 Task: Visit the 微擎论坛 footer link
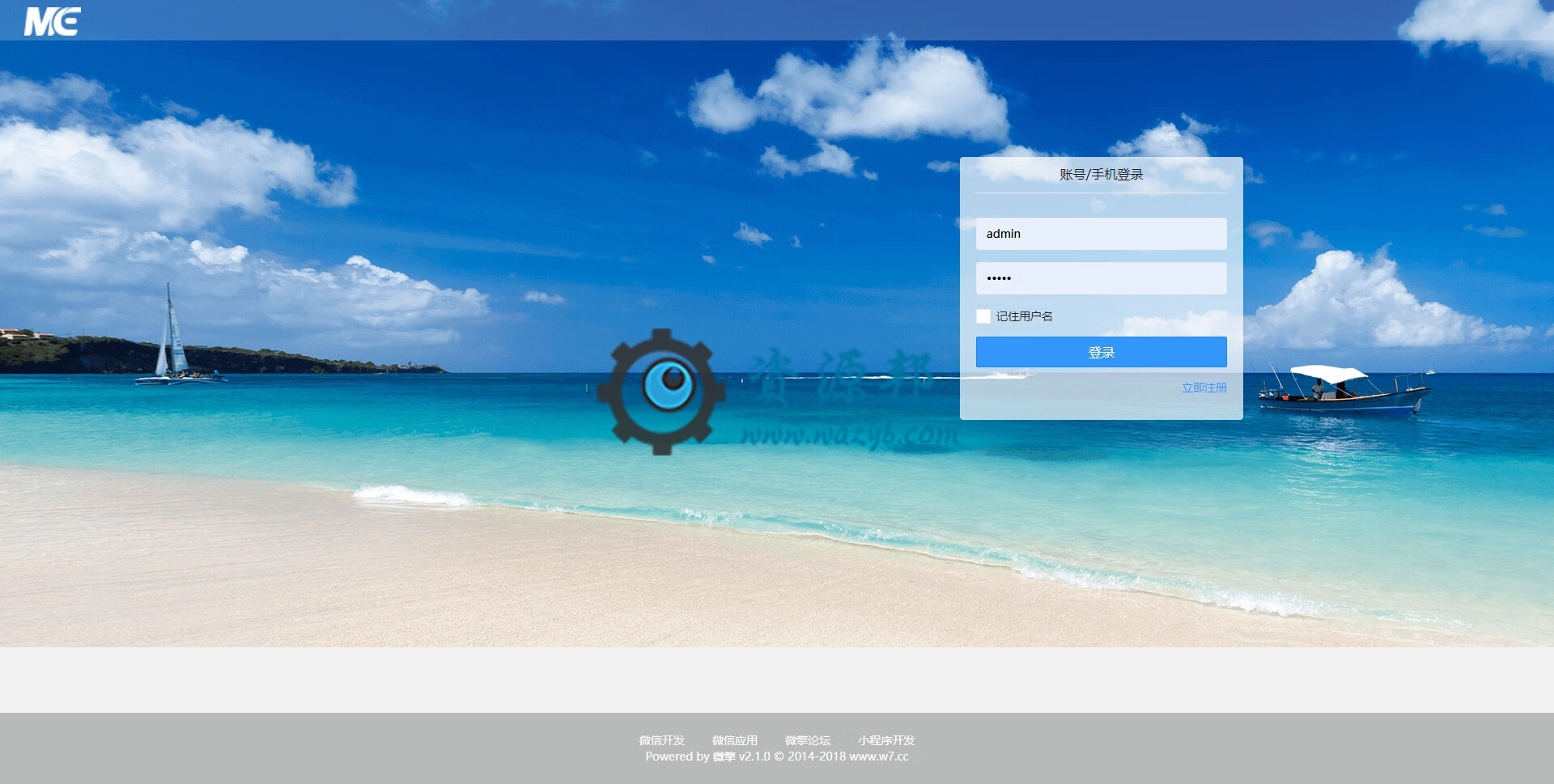pyautogui.click(x=807, y=740)
